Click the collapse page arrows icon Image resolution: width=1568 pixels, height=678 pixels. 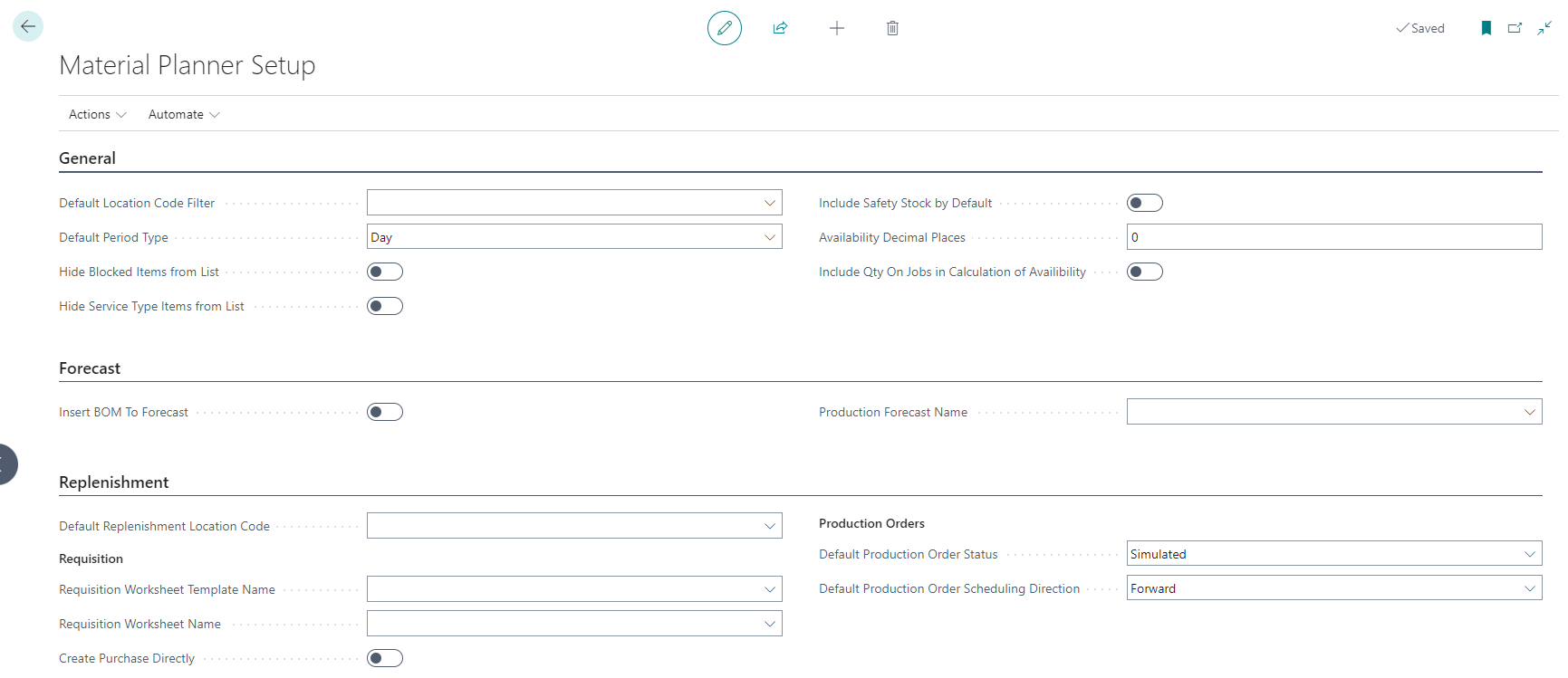[1544, 28]
